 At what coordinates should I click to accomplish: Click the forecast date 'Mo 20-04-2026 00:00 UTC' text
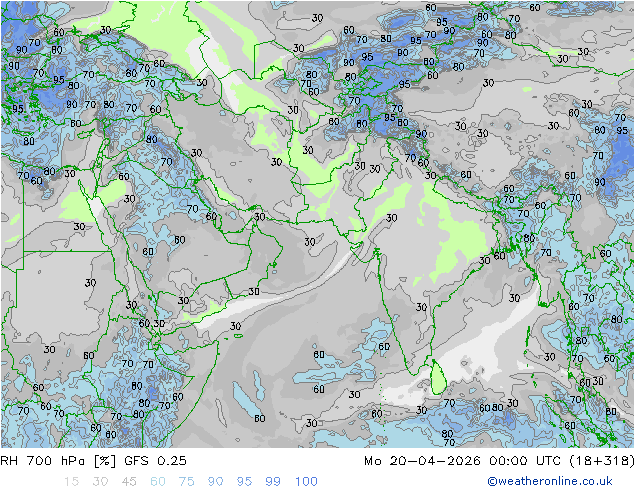click(464, 461)
